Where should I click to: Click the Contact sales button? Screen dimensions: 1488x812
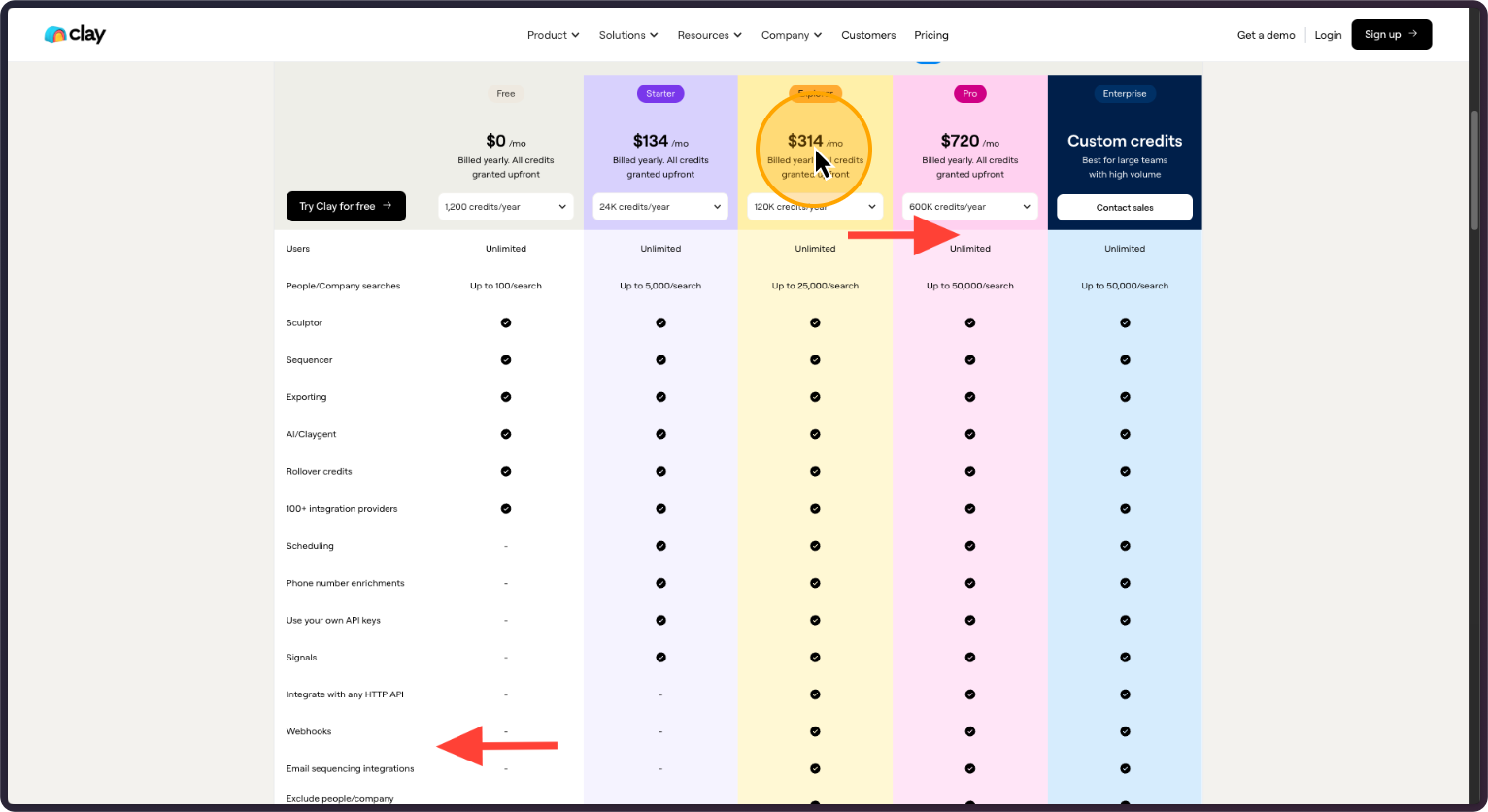tap(1125, 207)
